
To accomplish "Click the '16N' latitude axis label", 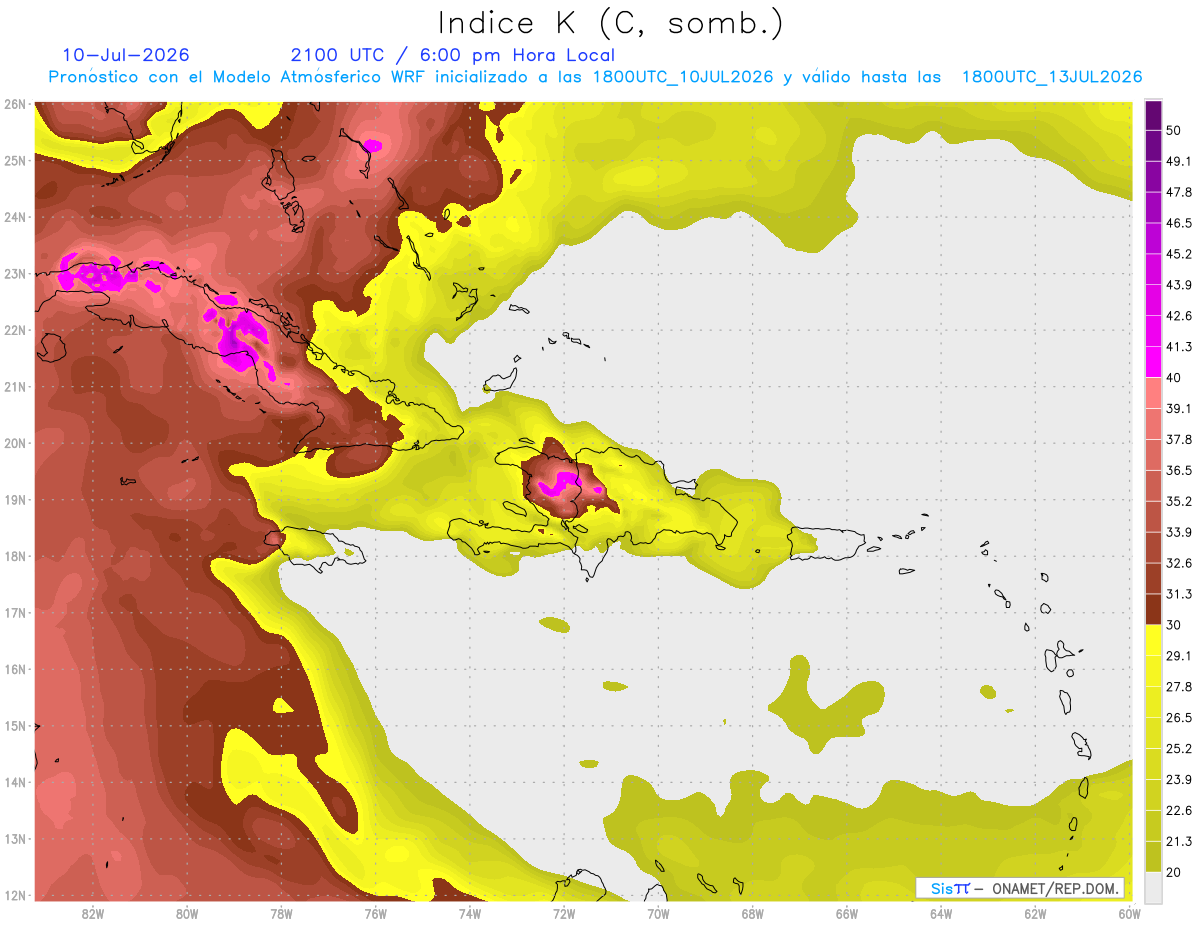I will 15,669.
